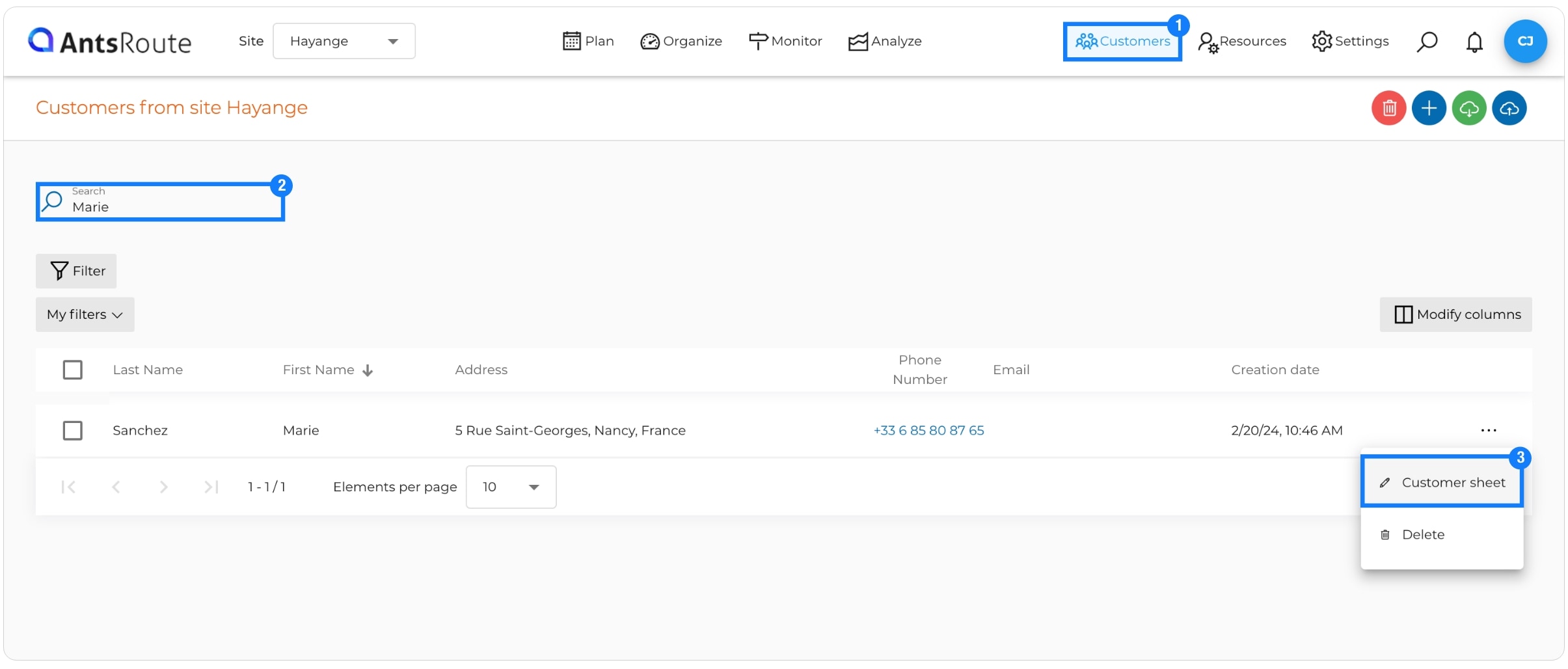Click the Email column header
The width and height of the screenshot is (1568, 669).
coord(1011,370)
